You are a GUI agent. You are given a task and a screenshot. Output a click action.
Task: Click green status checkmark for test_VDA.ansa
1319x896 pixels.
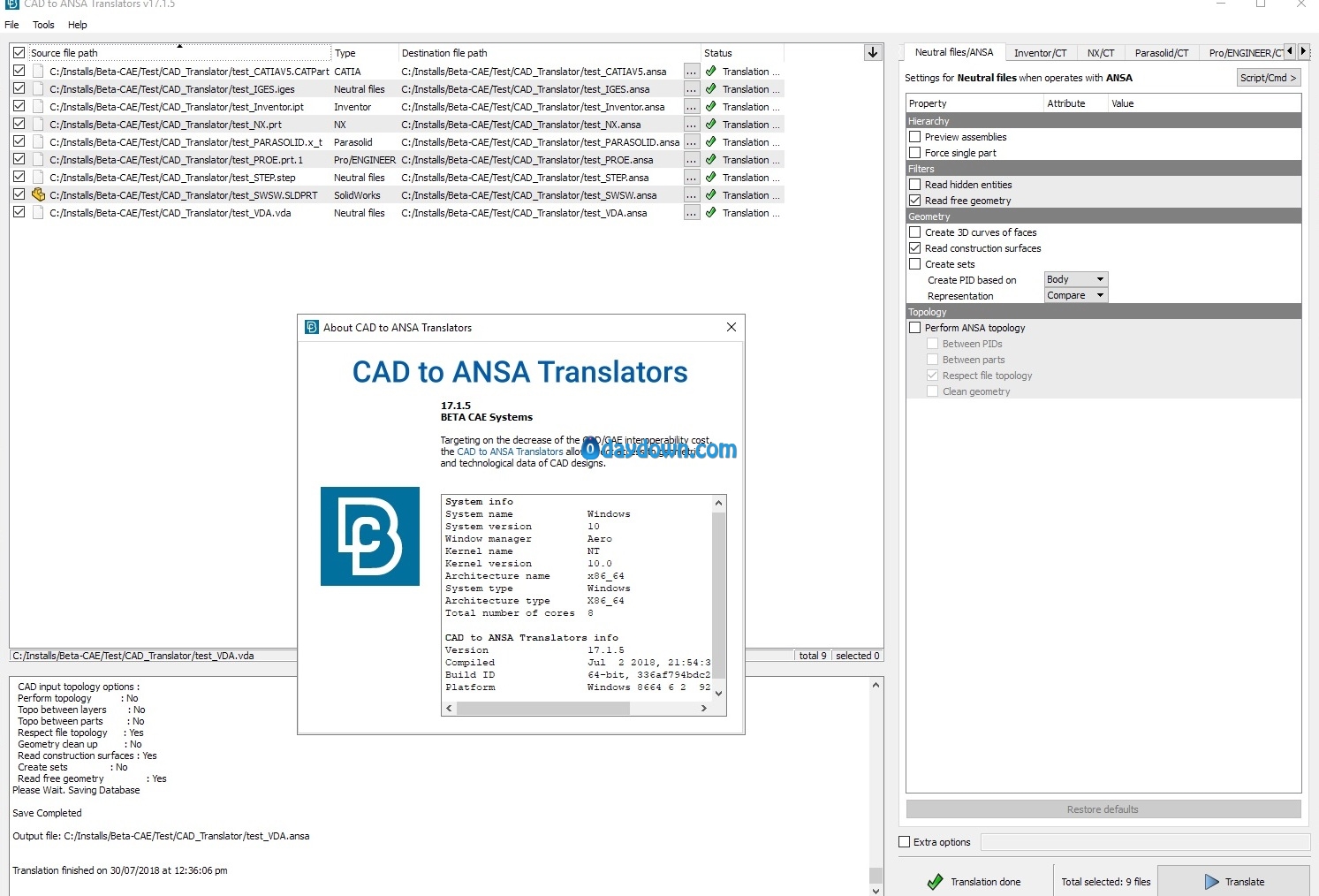[710, 212]
